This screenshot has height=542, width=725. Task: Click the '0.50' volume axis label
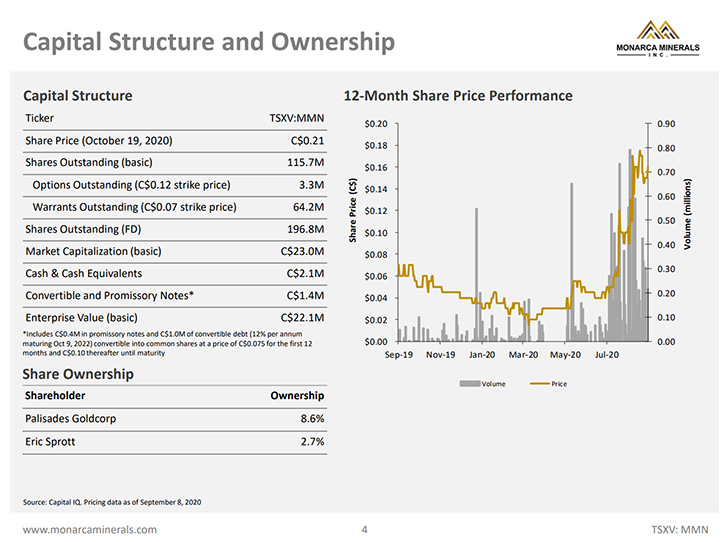(666, 221)
